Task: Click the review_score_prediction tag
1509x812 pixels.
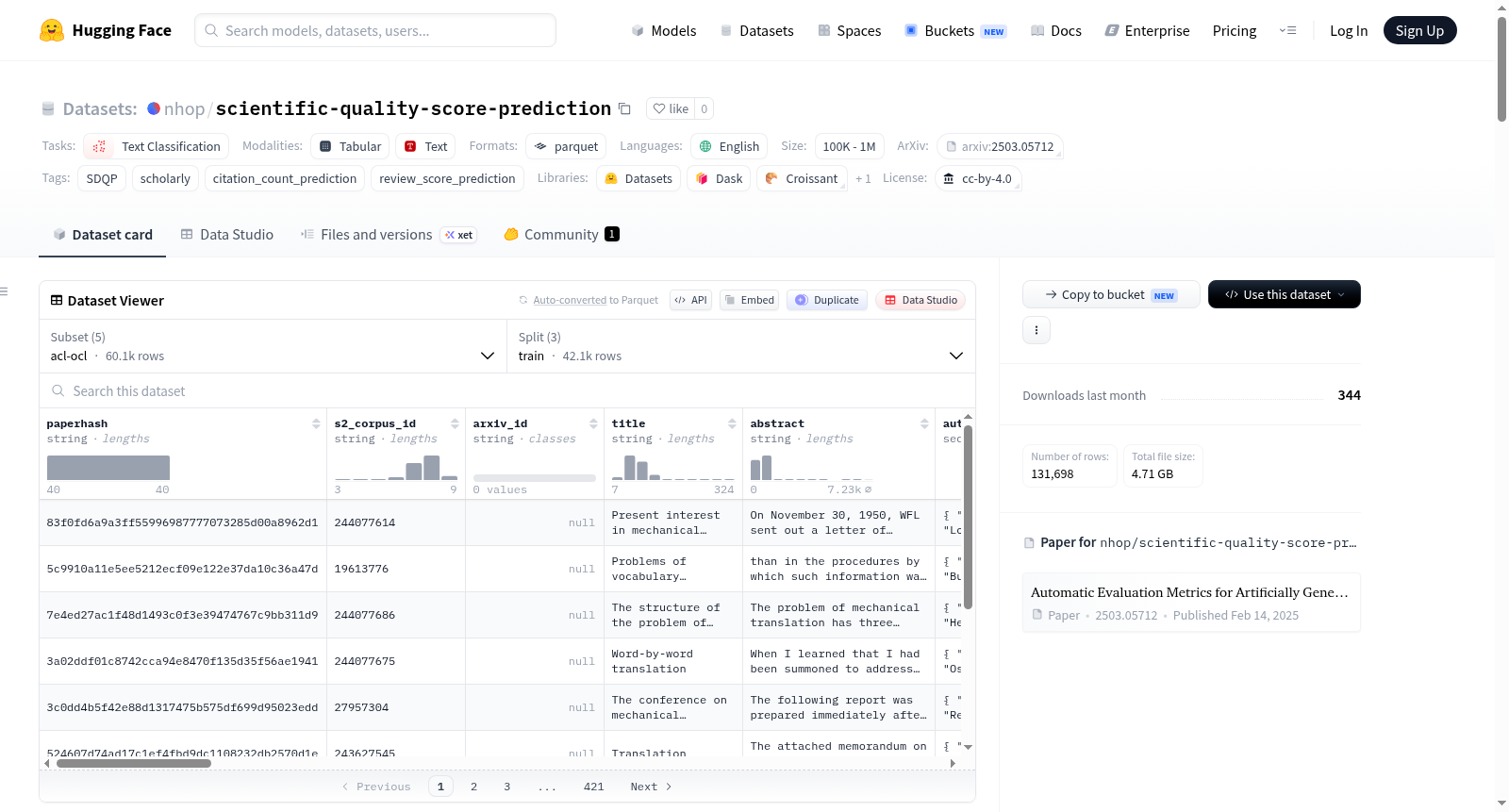Action: click(x=447, y=178)
